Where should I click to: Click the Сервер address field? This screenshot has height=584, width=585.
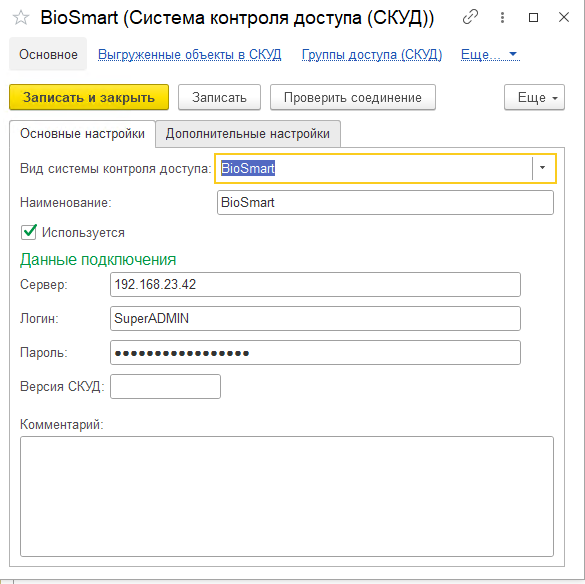point(315,285)
